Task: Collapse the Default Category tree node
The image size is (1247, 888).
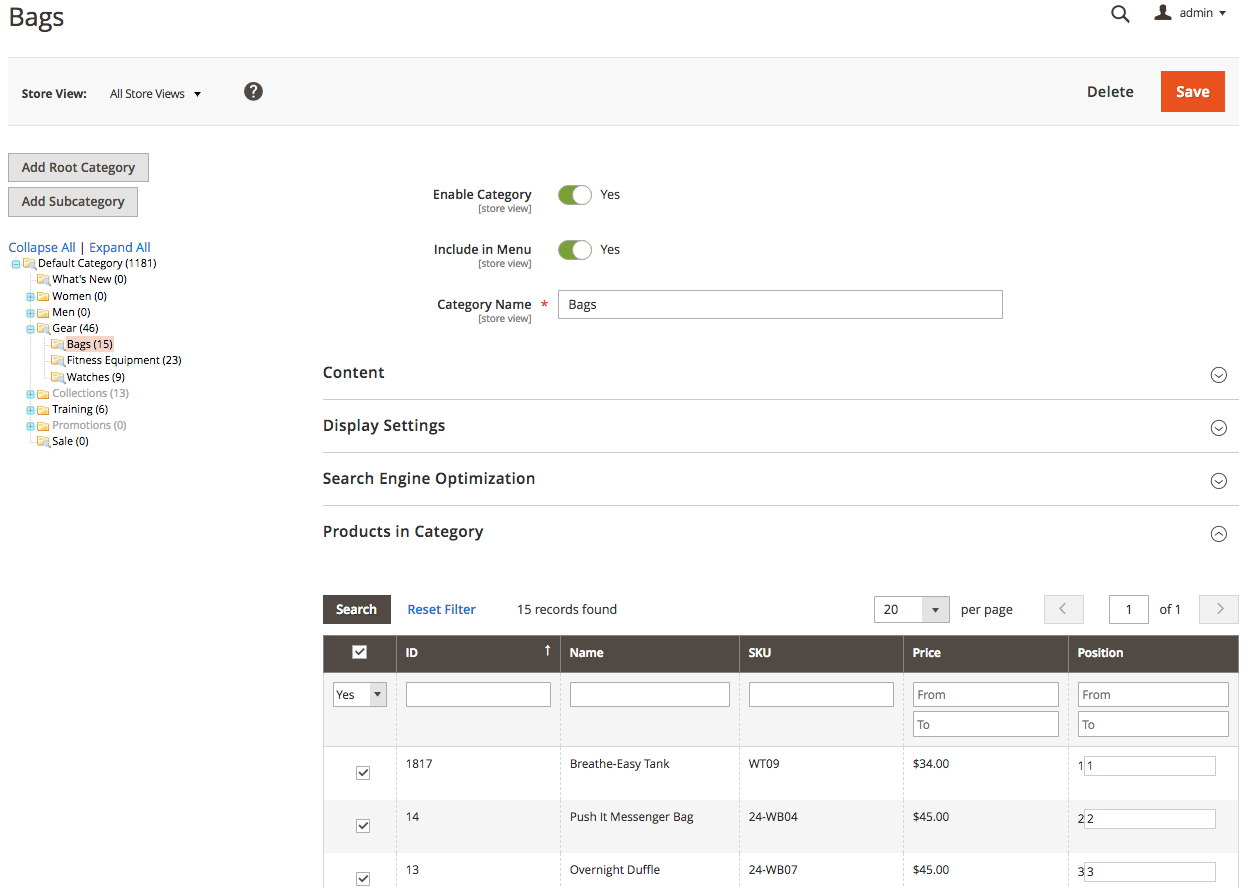Action: click(x=16, y=264)
